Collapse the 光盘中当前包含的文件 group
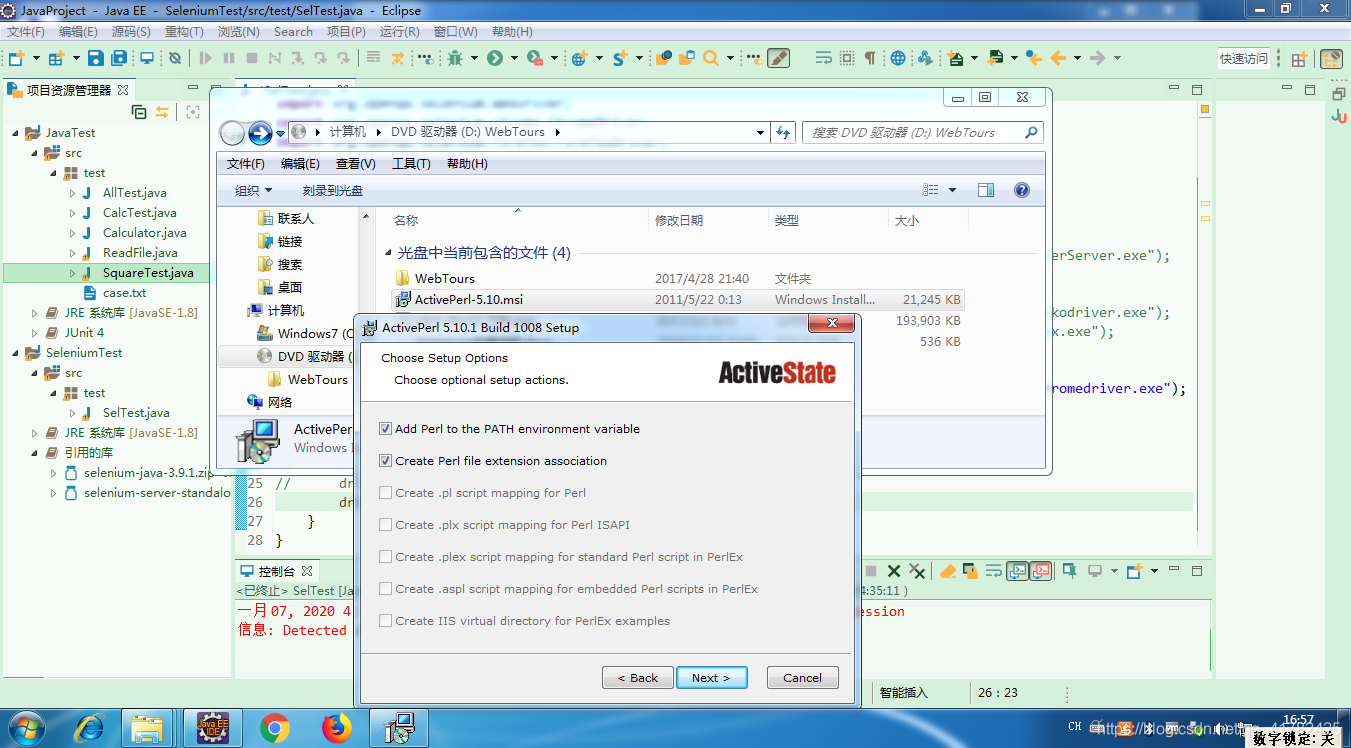This screenshot has width=1351, height=748. click(x=388, y=253)
